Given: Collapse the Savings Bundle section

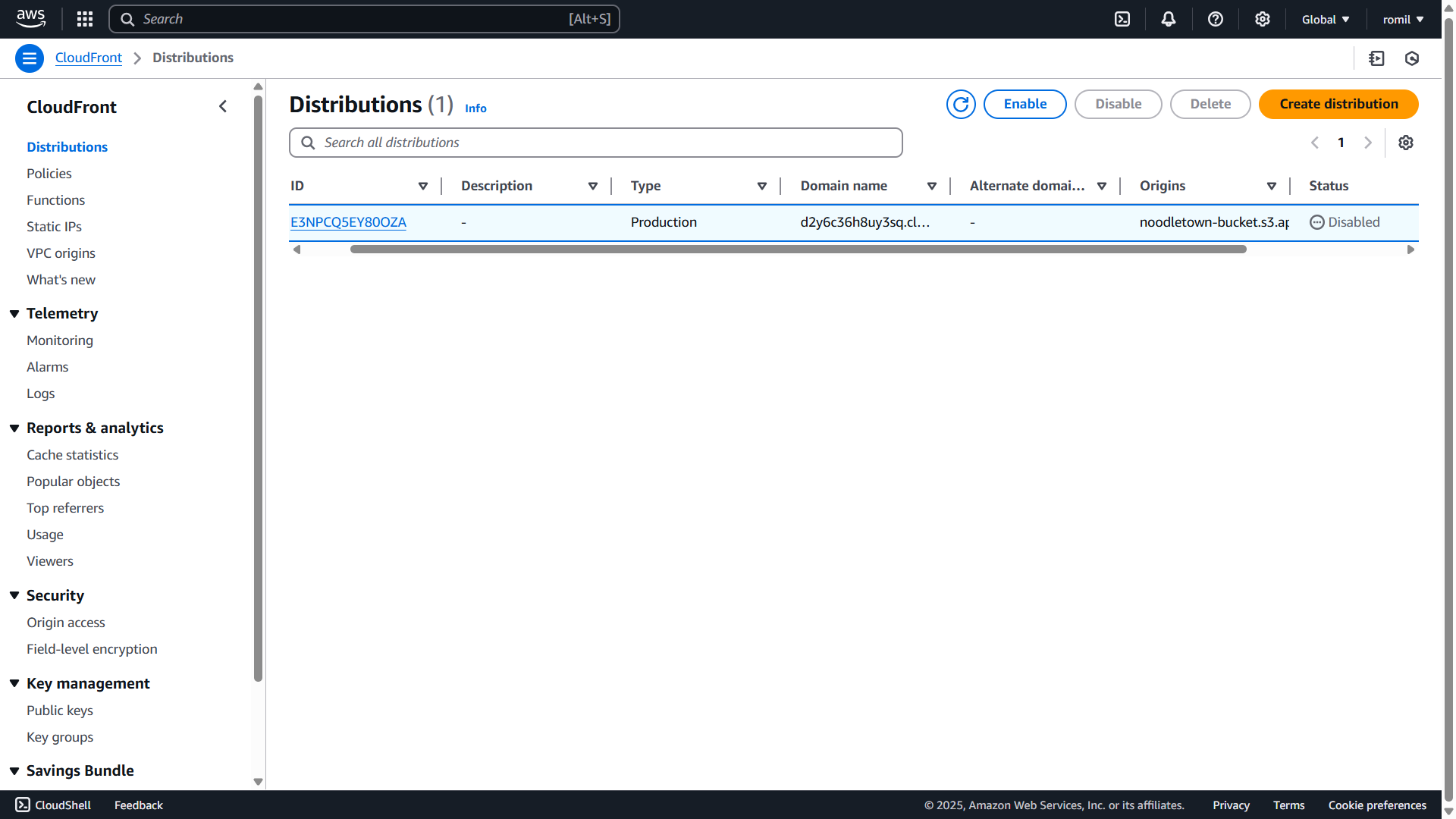Looking at the screenshot, I should pos(14,770).
